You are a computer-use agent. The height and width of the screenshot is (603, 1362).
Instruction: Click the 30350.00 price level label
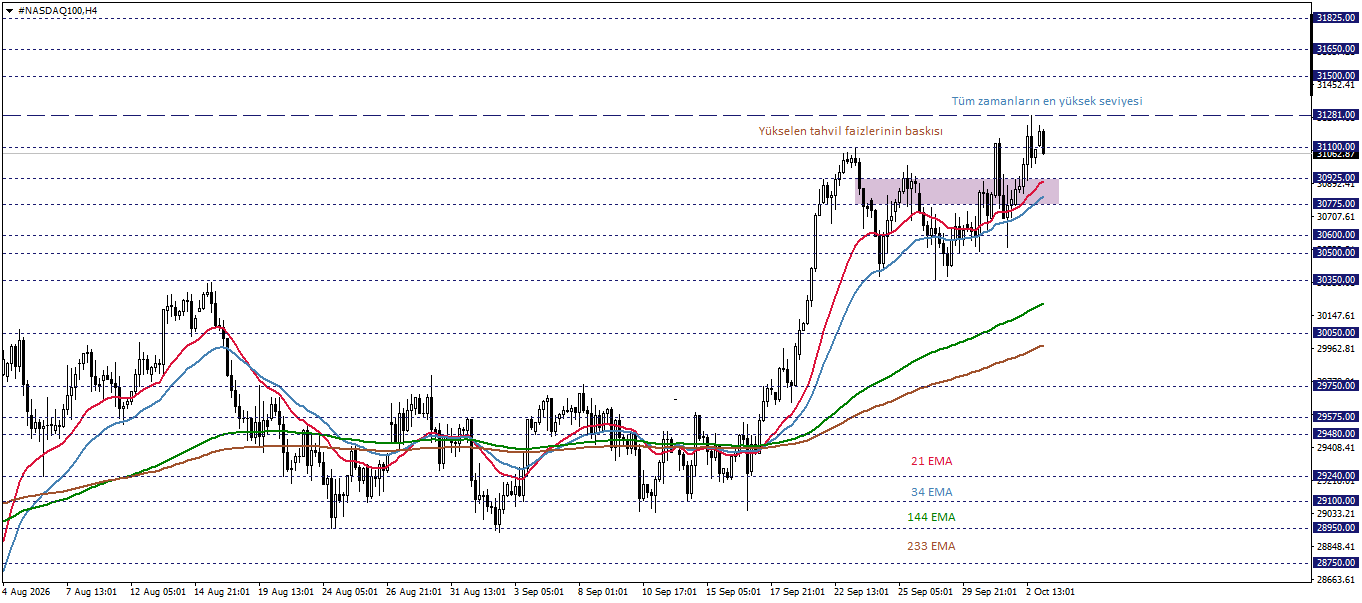(1335, 280)
